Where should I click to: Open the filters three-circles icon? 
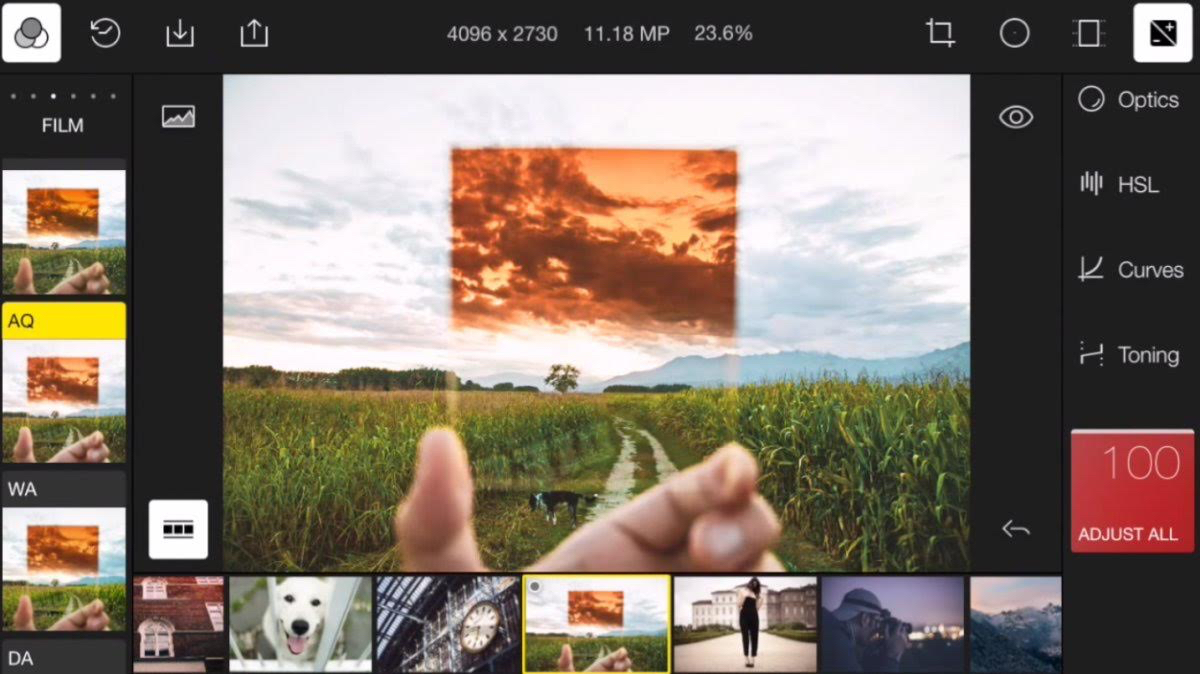[31, 33]
